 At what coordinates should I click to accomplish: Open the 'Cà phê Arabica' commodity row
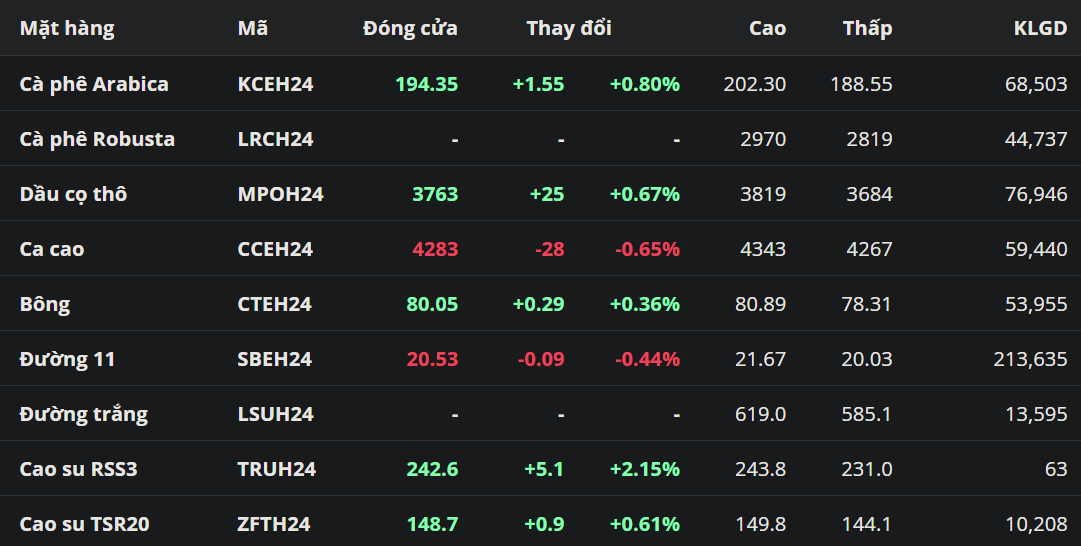(94, 84)
